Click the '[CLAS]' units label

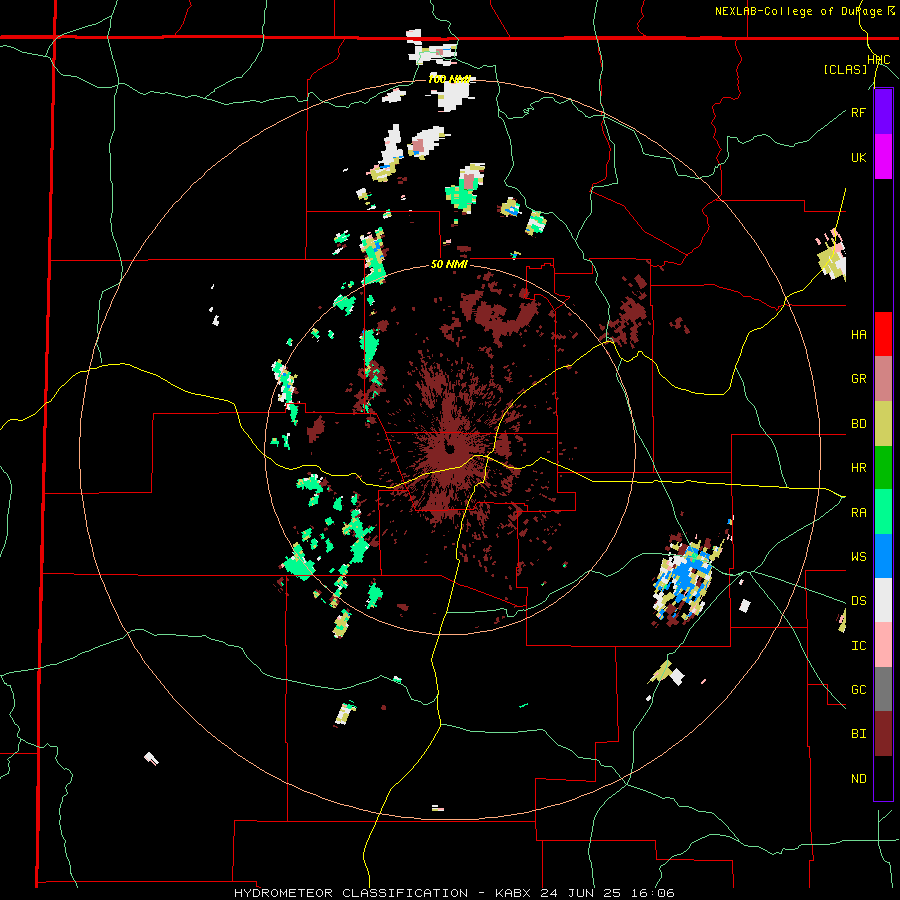pyautogui.click(x=845, y=69)
